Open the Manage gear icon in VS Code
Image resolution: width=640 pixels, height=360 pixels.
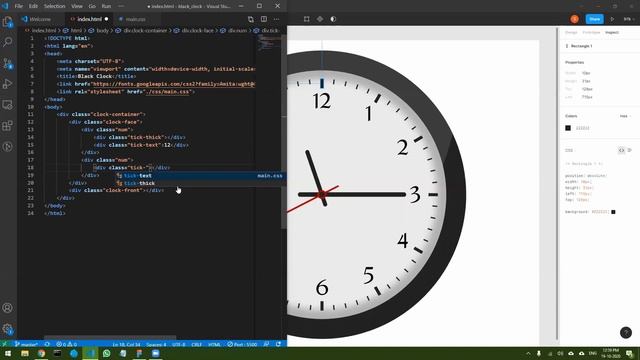click(x=7, y=329)
